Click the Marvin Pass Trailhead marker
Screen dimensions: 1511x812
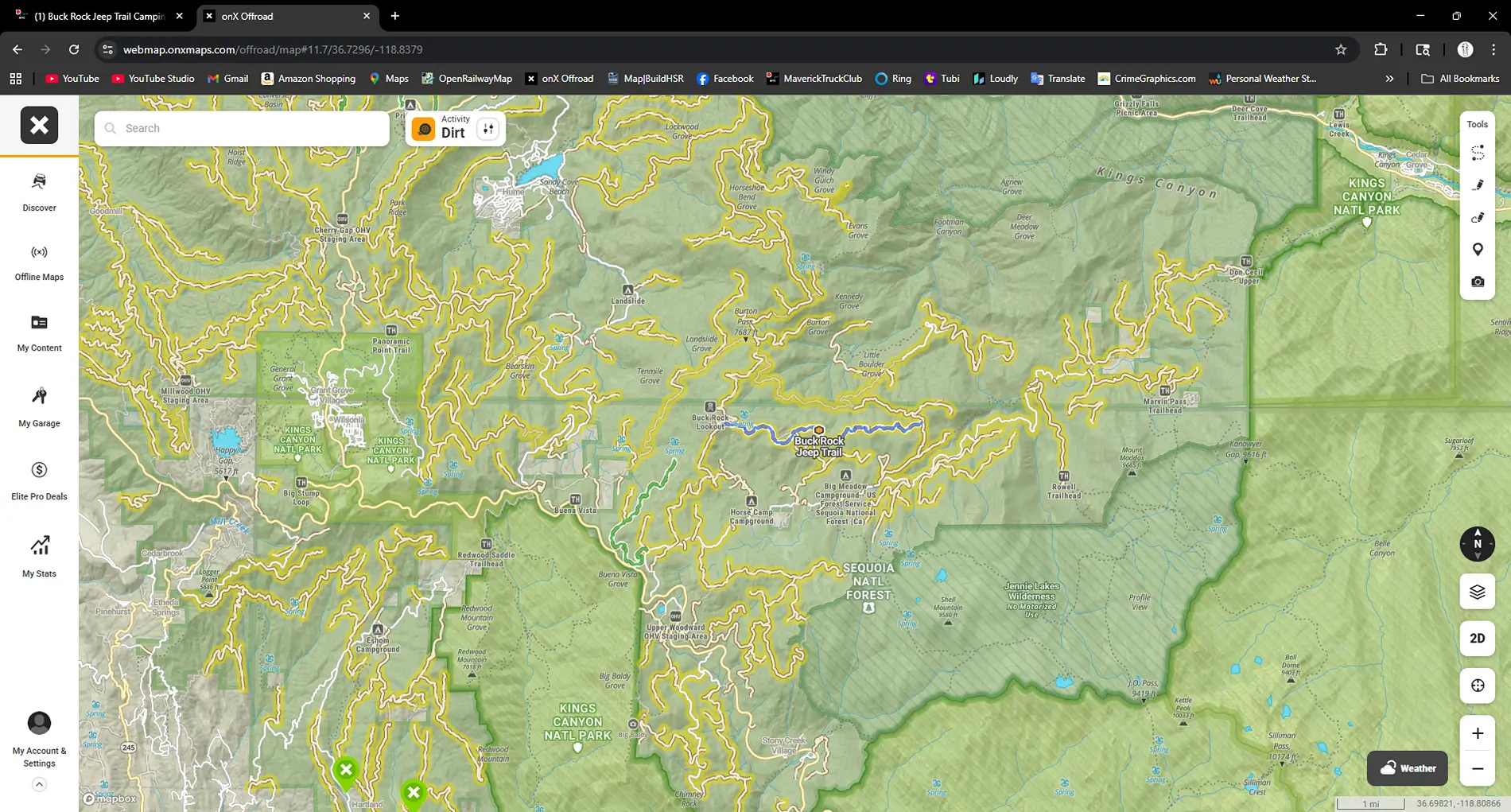click(x=1165, y=390)
